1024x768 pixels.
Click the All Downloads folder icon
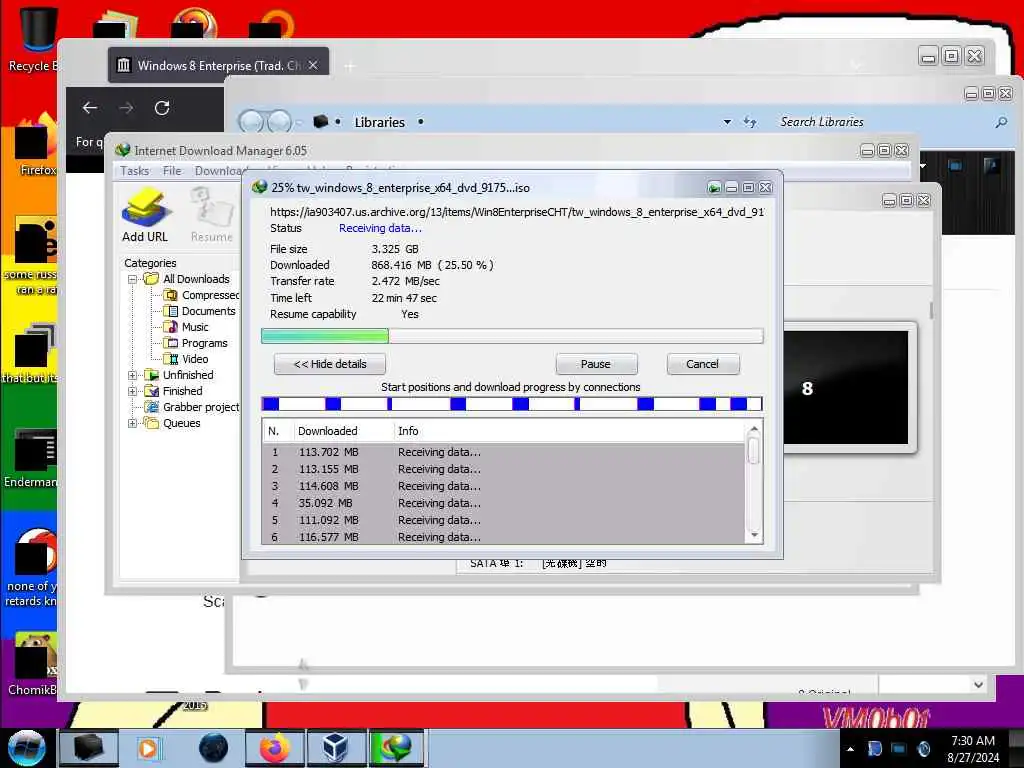tap(152, 279)
